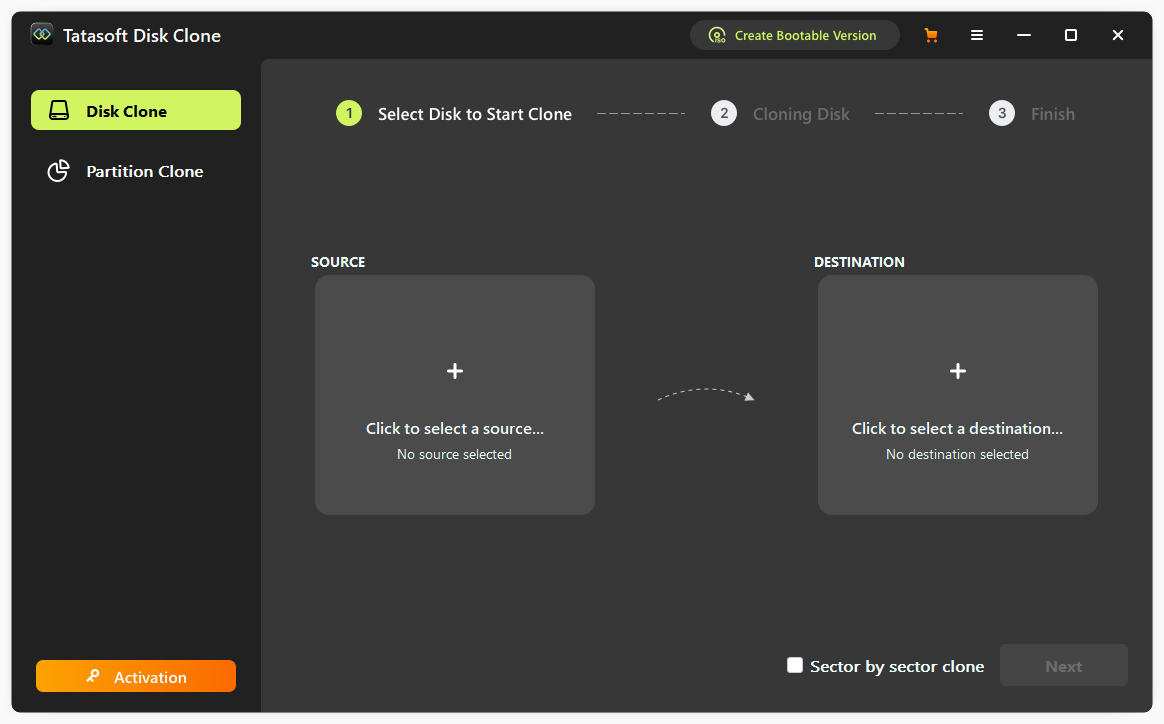Image resolution: width=1164 pixels, height=724 pixels.
Task: Enable the Sector by sector clone checkbox
Action: click(795, 665)
